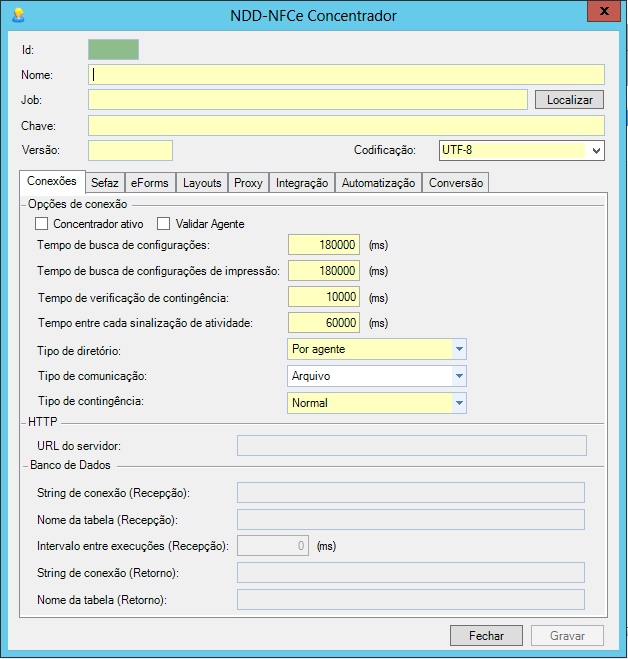
Task: Click String de conexão (Retorno) field
Action: [x=411, y=573]
